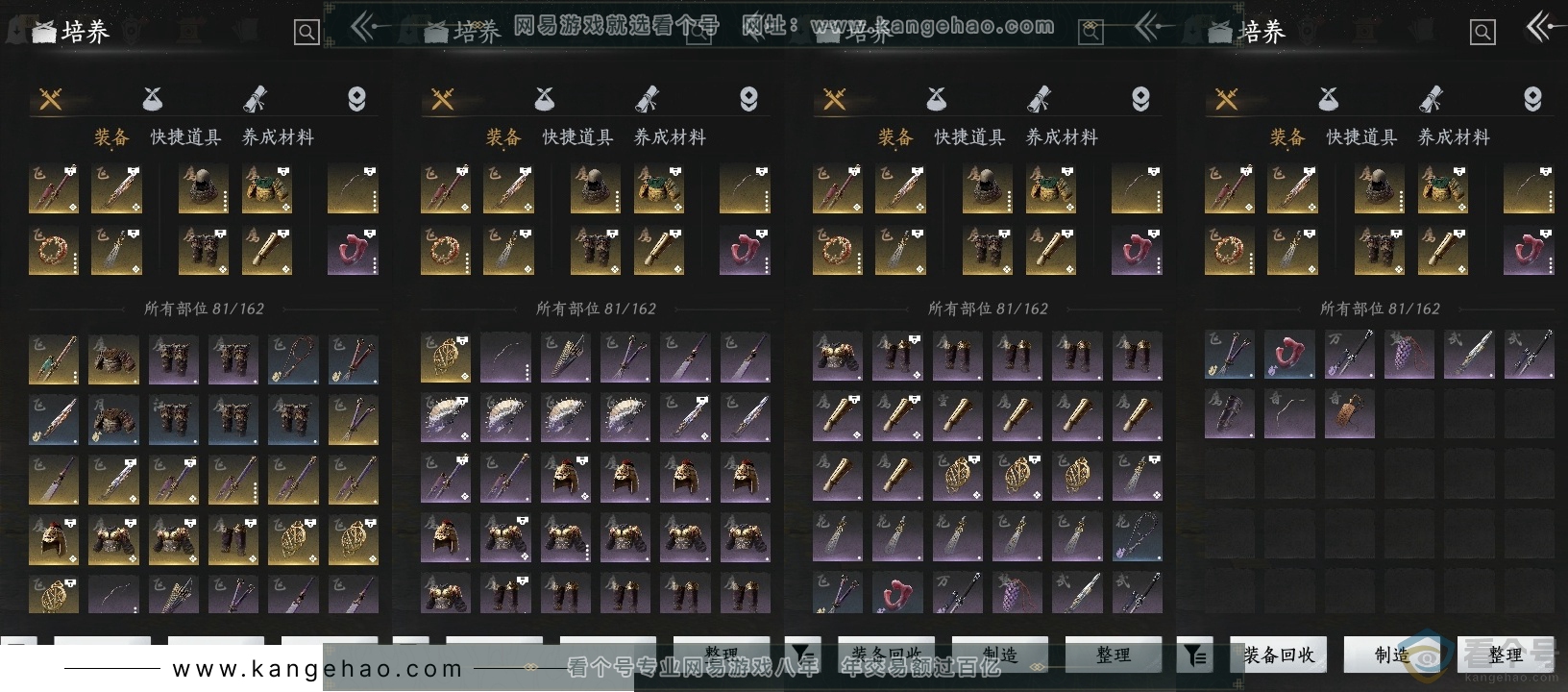Click 装备回收 button in rightmost panel
This screenshot has width=1568, height=692.
(1279, 655)
